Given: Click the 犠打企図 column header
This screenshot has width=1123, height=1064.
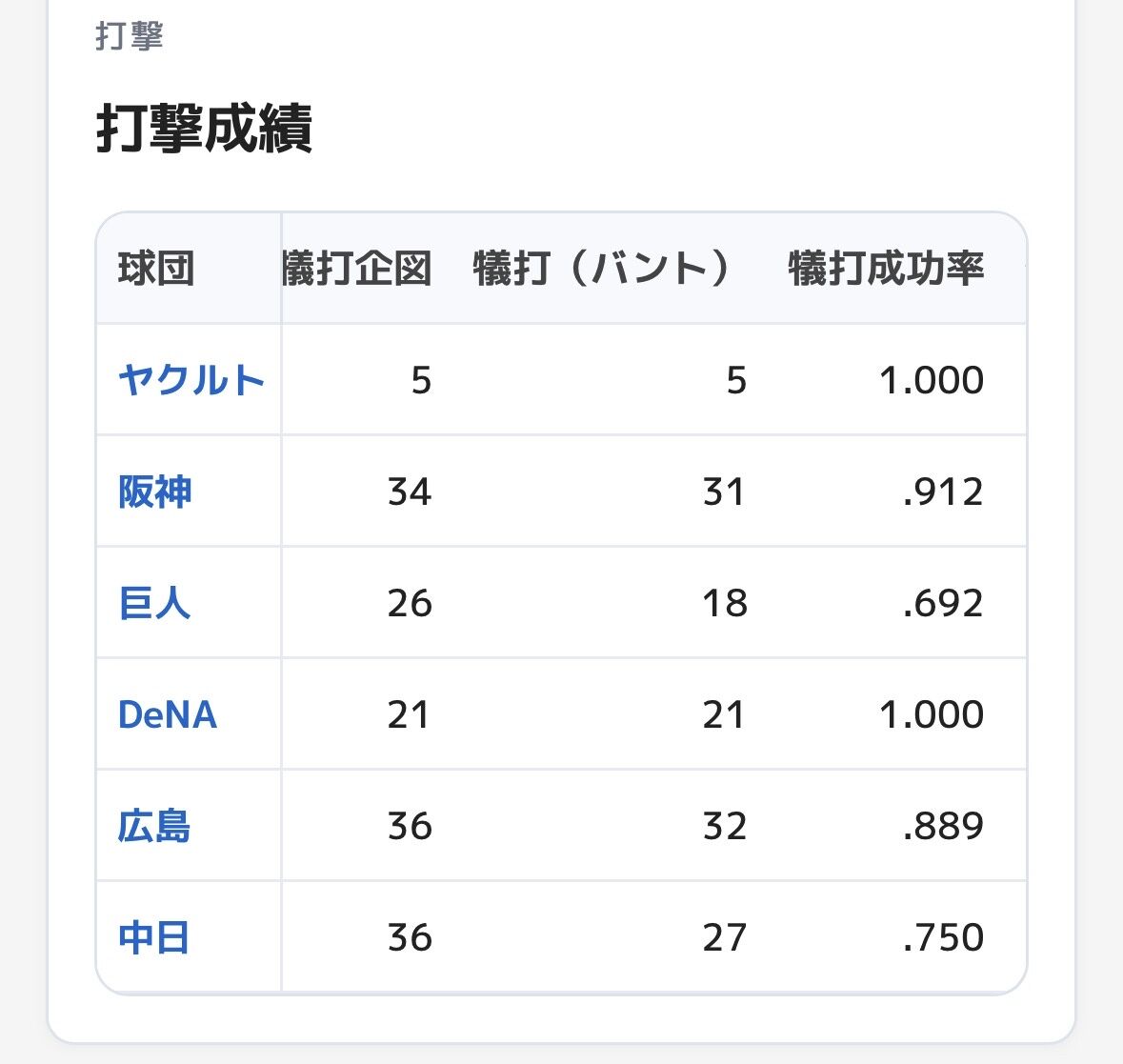Looking at the screenshot, I should [357, 269].
